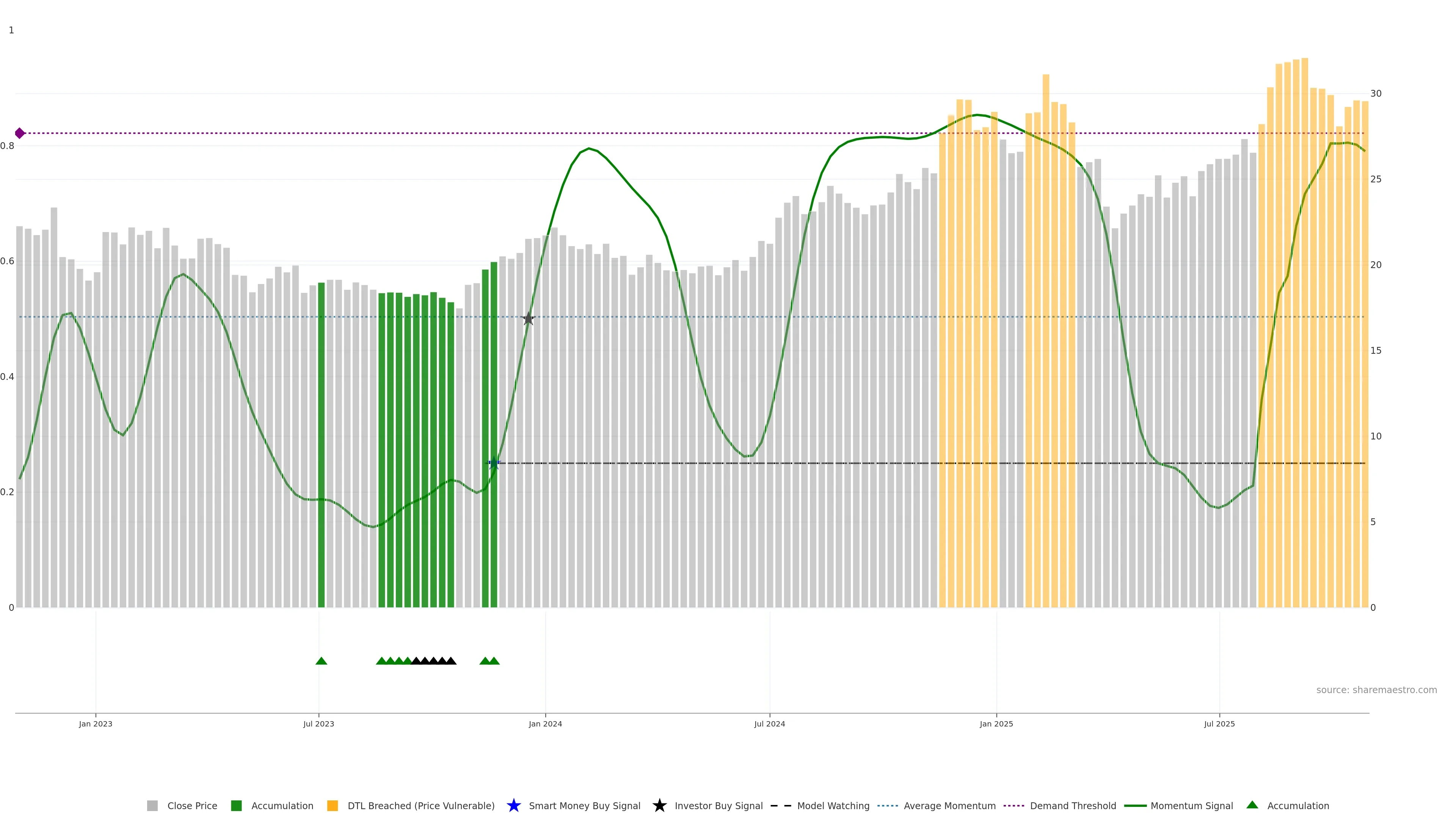Click the gray star marker on the momentum line

tap(528, 319)
